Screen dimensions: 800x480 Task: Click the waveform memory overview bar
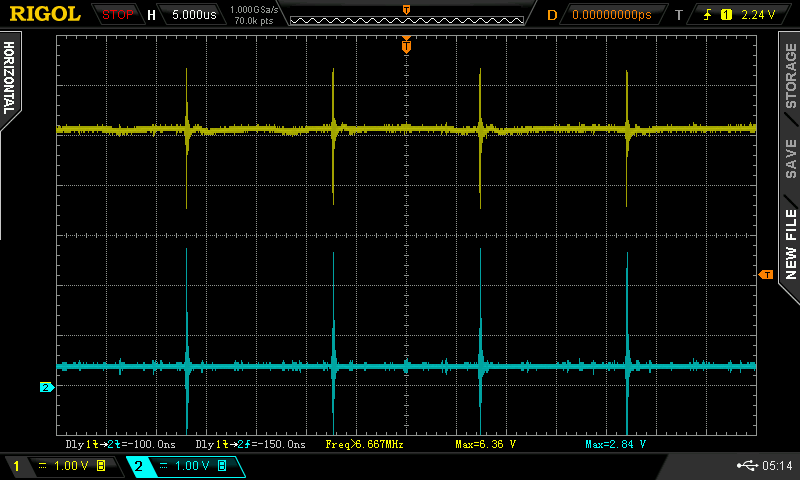405,15
